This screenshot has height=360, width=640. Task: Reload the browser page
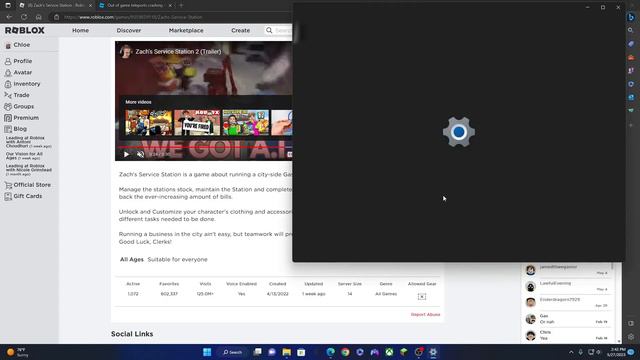(x=24, y=17)
